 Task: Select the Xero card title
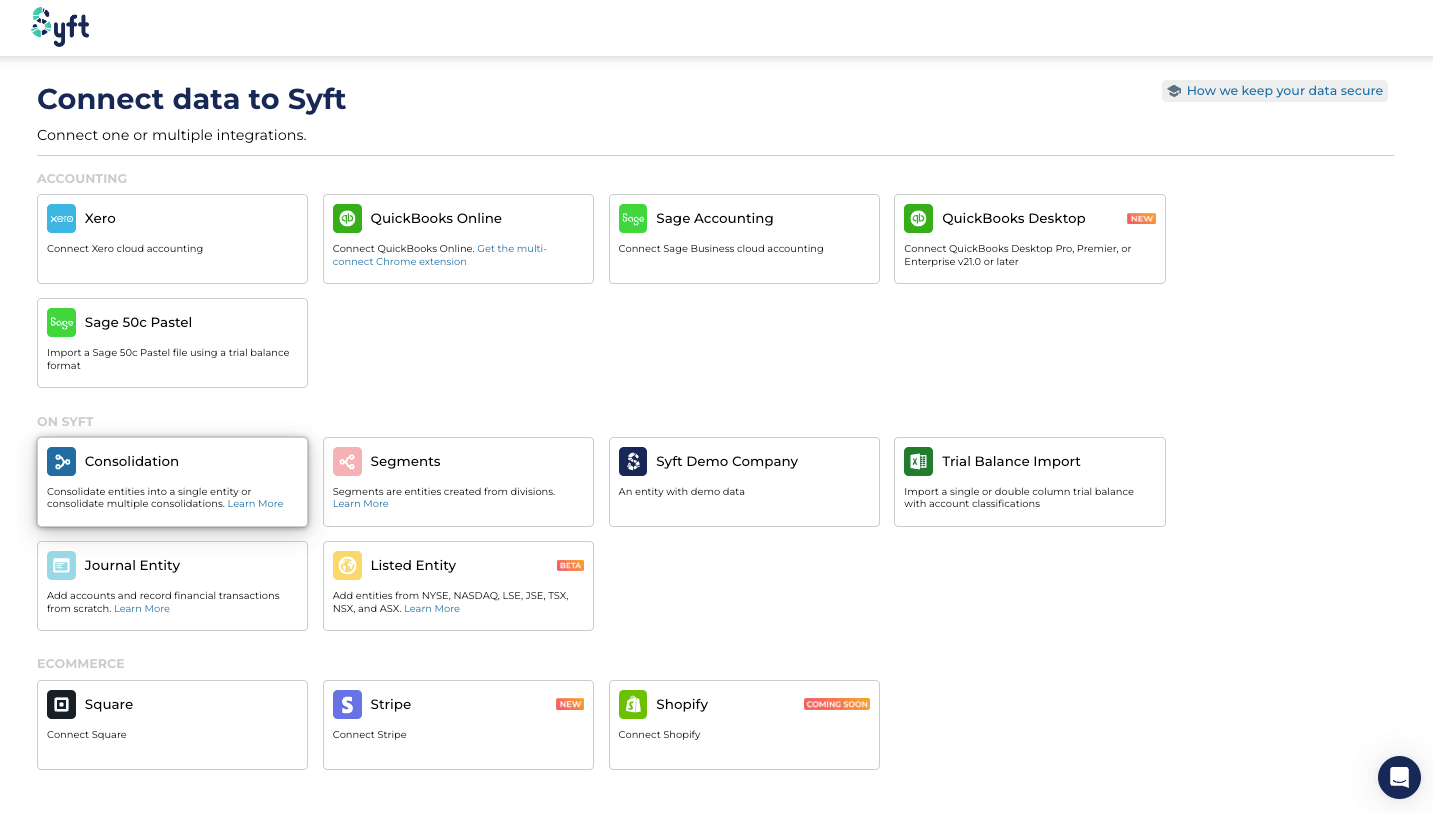pyautogui.click(x=100, y=218)
